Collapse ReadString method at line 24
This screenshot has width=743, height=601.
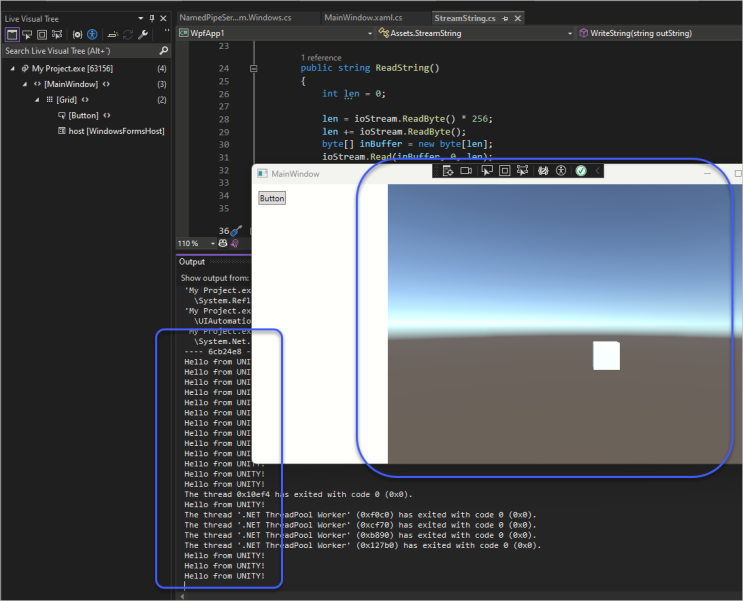(x=254, y=68)
